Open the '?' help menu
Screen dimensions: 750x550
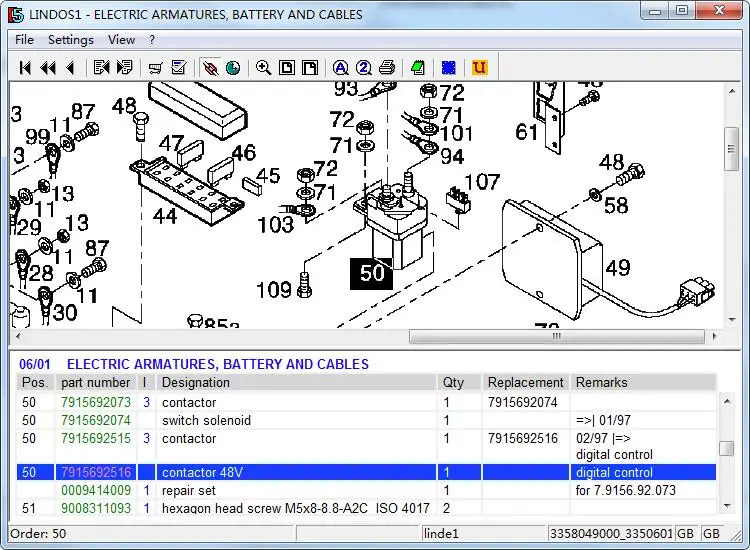[x=152, y=40]
